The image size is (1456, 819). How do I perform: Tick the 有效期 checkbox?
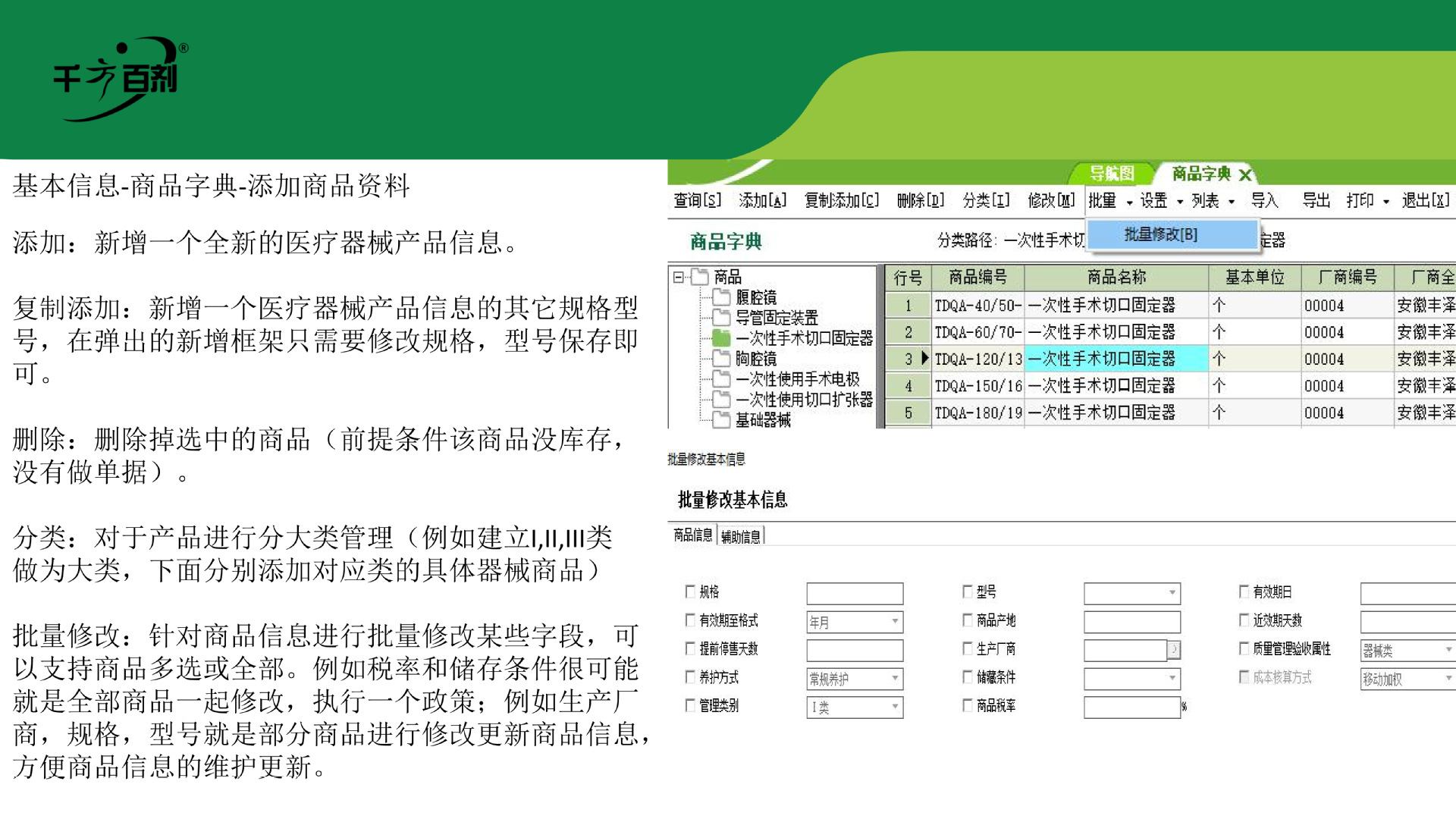tap(1244, 591)
